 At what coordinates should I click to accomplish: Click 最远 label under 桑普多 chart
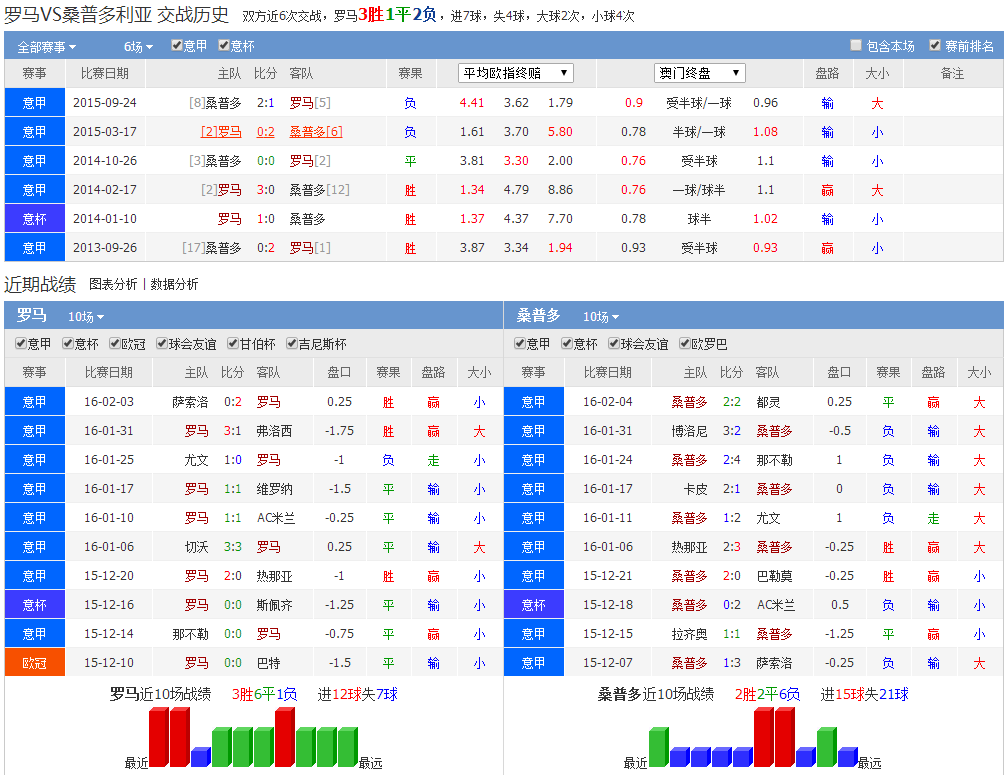(869, 763)
